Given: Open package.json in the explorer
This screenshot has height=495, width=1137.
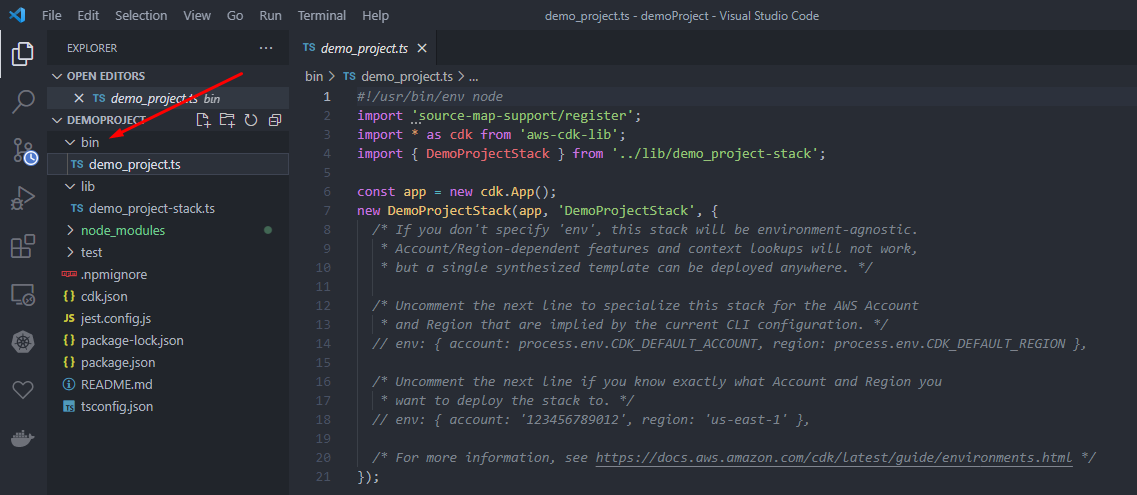Looking at the screenshot, I should click(x=117, y=362).
